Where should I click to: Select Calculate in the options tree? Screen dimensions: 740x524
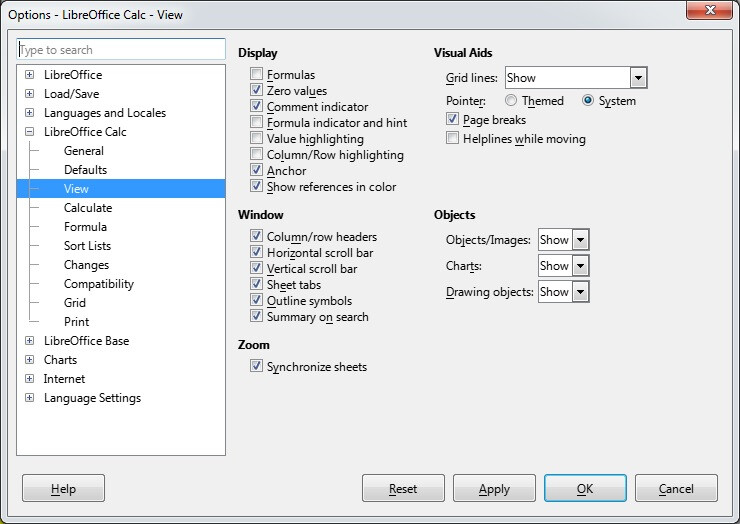[88, 208]
